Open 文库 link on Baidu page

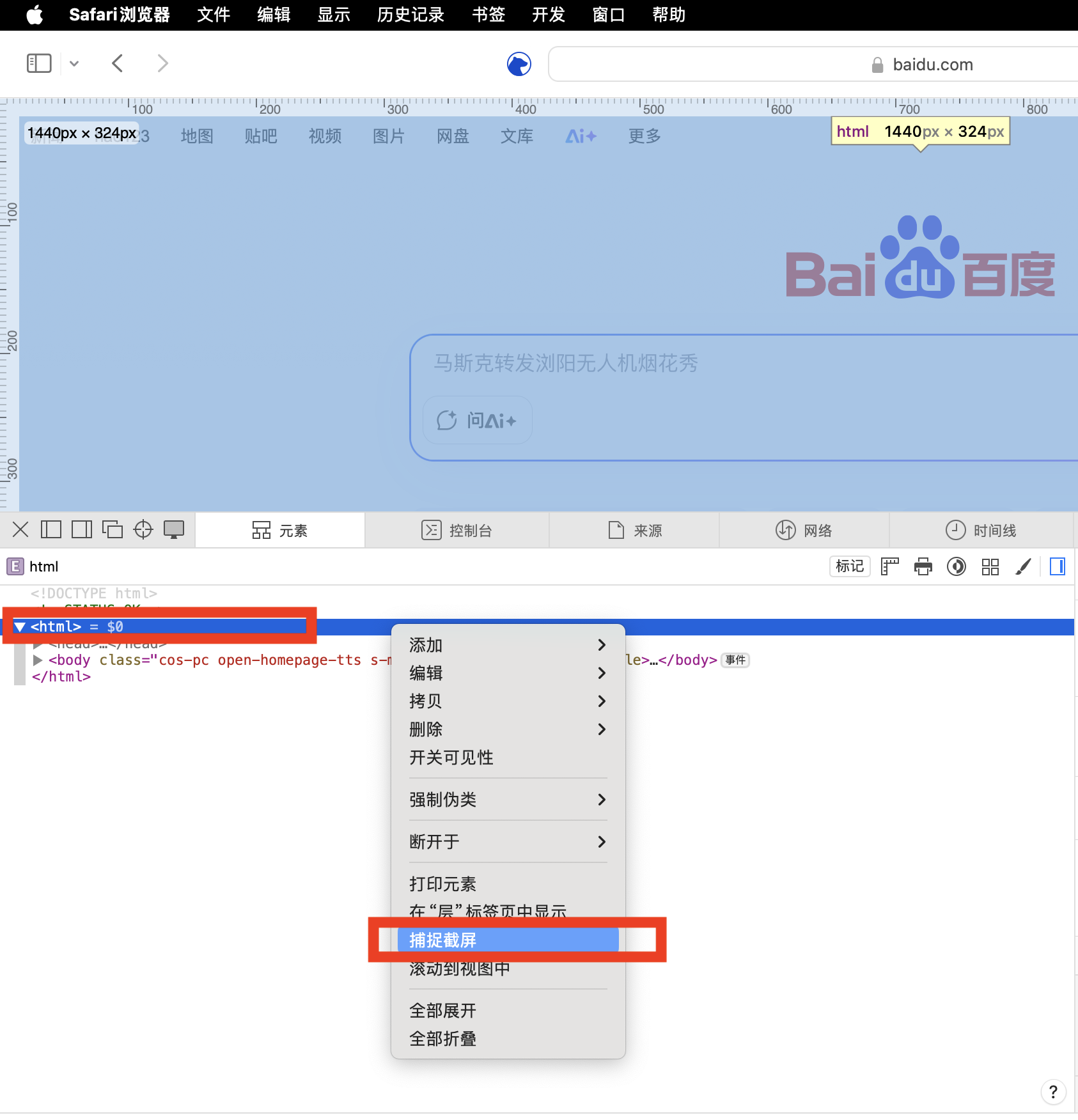pyautogui.click(x=517, y=136)
